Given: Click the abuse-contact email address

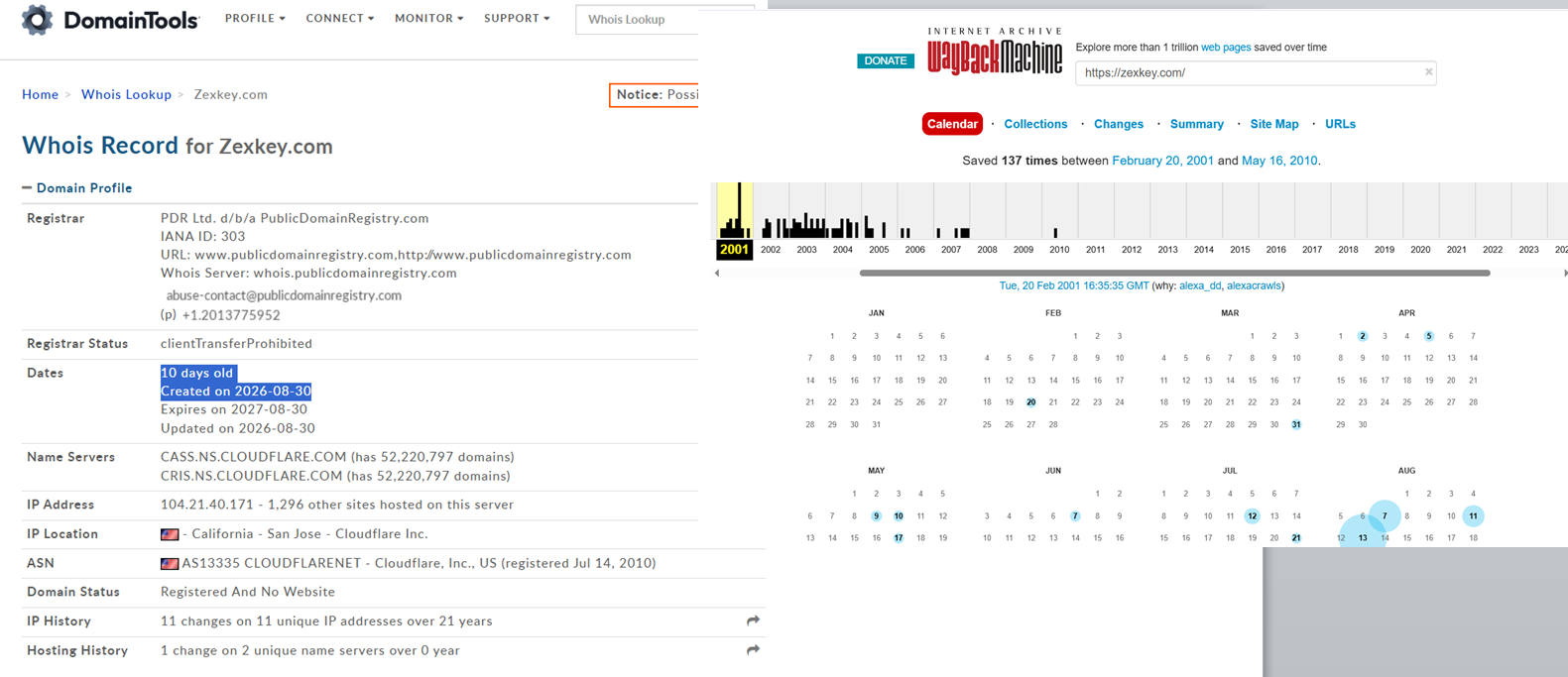Looking at the screenshot, I should 284,295.
